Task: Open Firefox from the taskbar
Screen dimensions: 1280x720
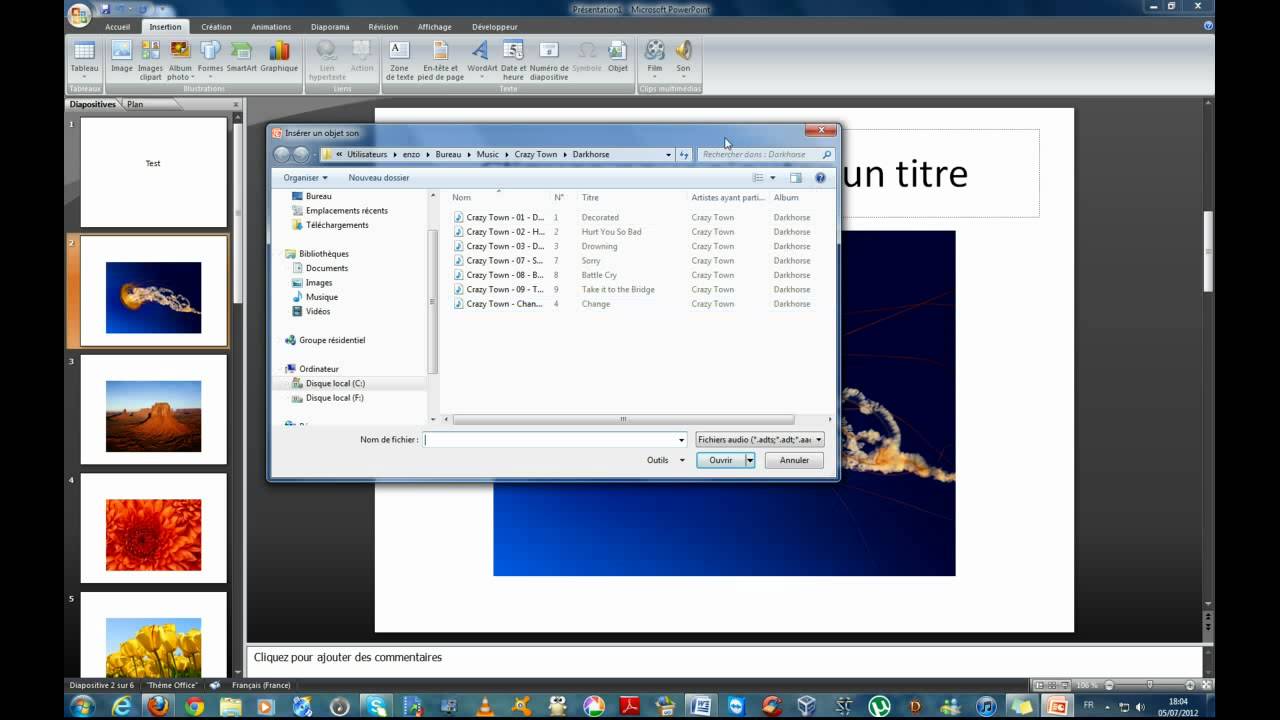Action: [158, 707]
